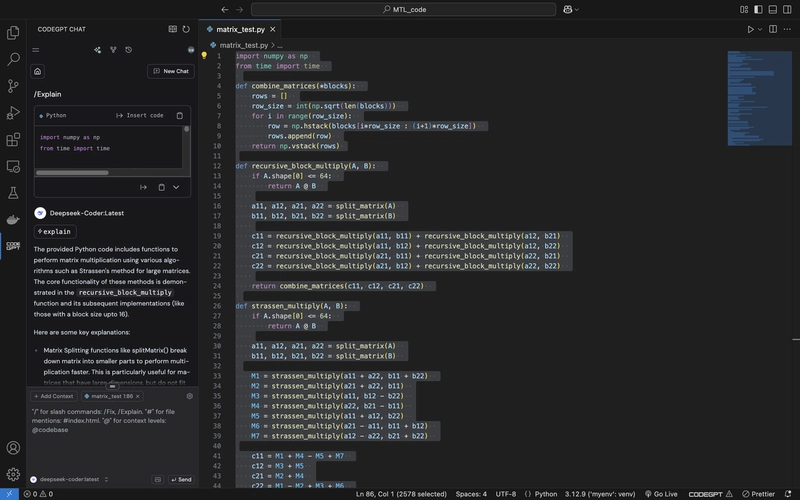Click the lightbulb code action on line 1
Image resolution: width=800 pixels, height=500 pixels.
204,56
